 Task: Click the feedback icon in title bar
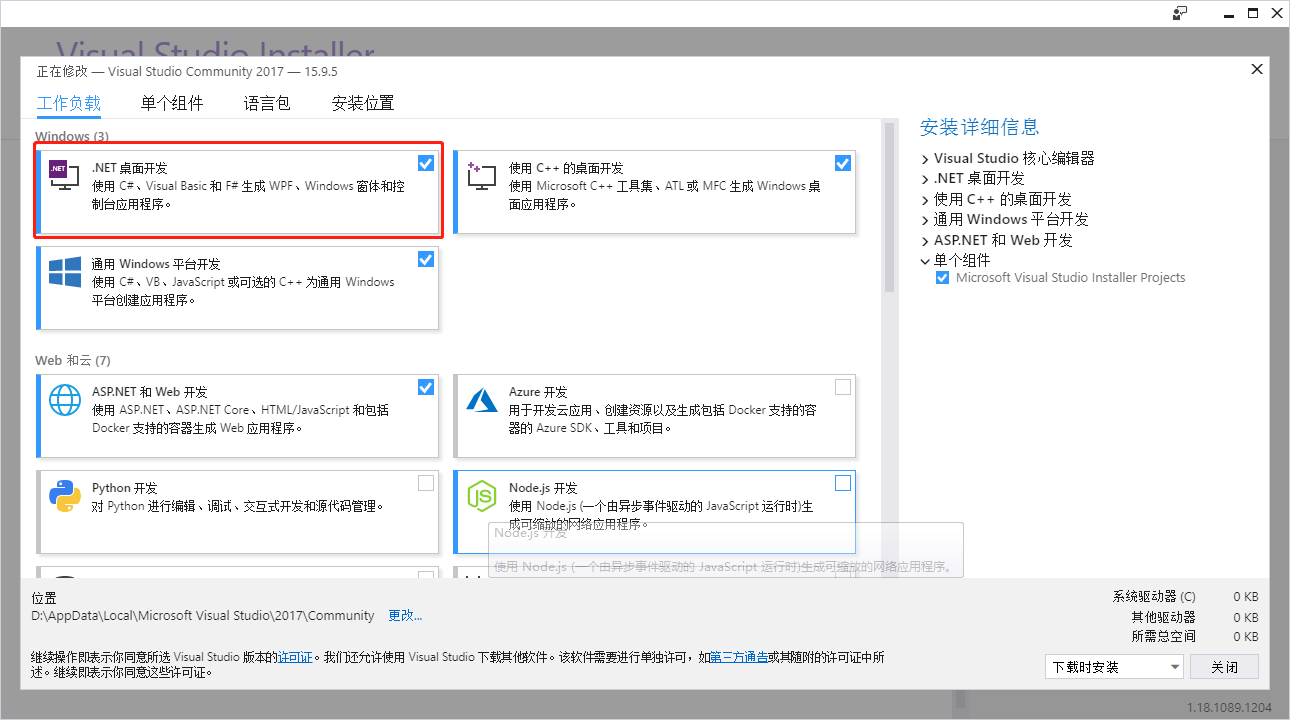(1180, 13)
